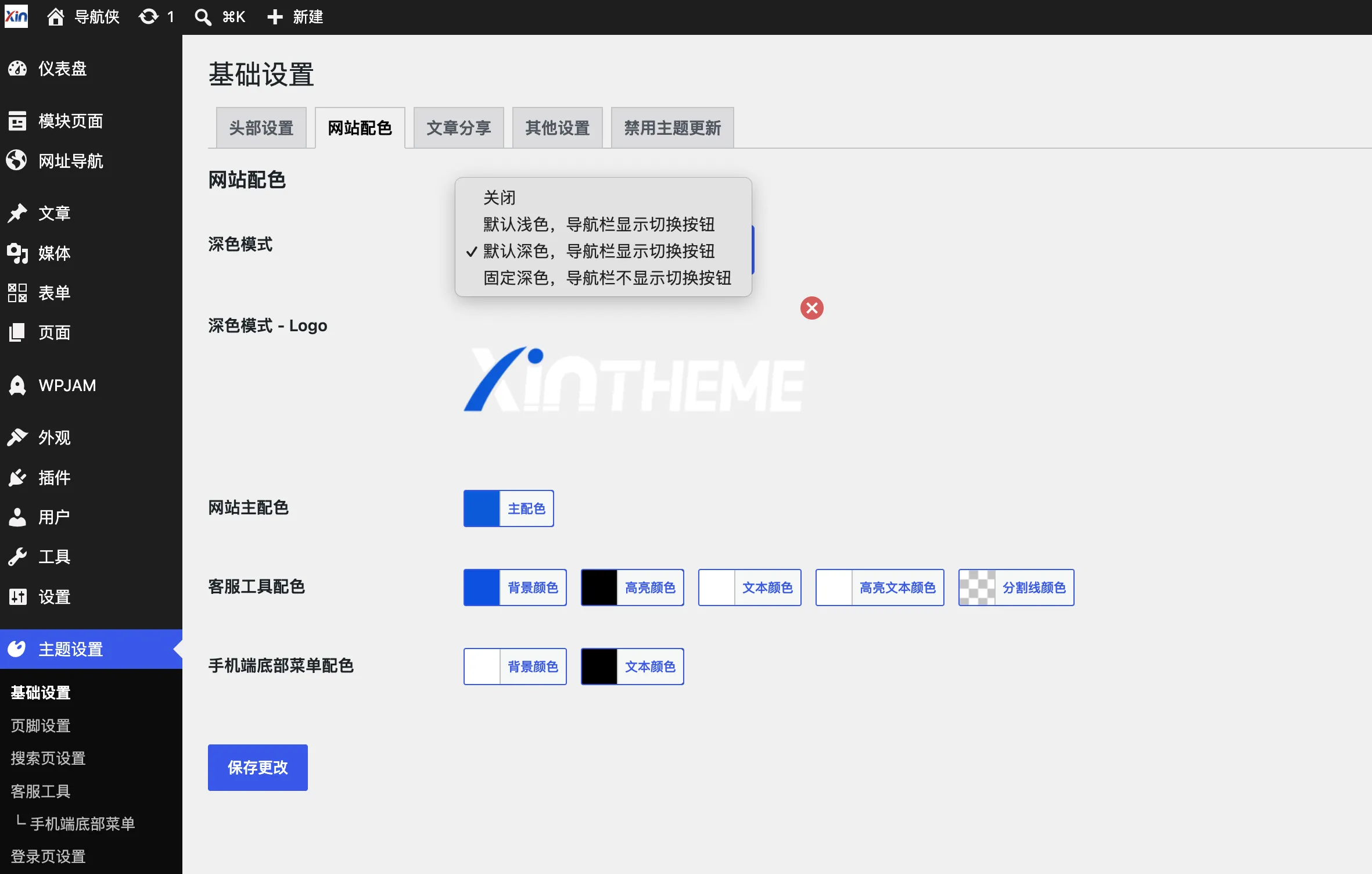Click 手机端底部菜单 背景颜色 button label
This screenshot has height=874, width=1372.
click(x=533, y=667)
